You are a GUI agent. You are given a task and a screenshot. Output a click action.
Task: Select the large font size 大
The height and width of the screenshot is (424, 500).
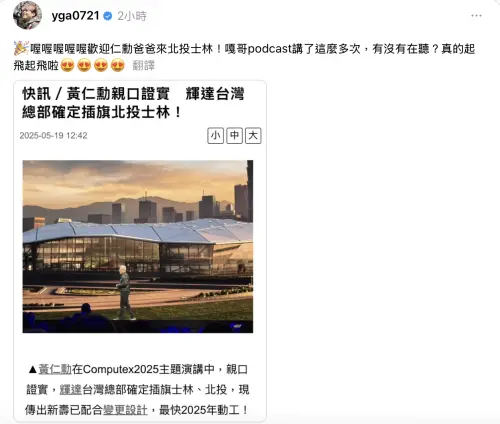(x=253, y=136)
